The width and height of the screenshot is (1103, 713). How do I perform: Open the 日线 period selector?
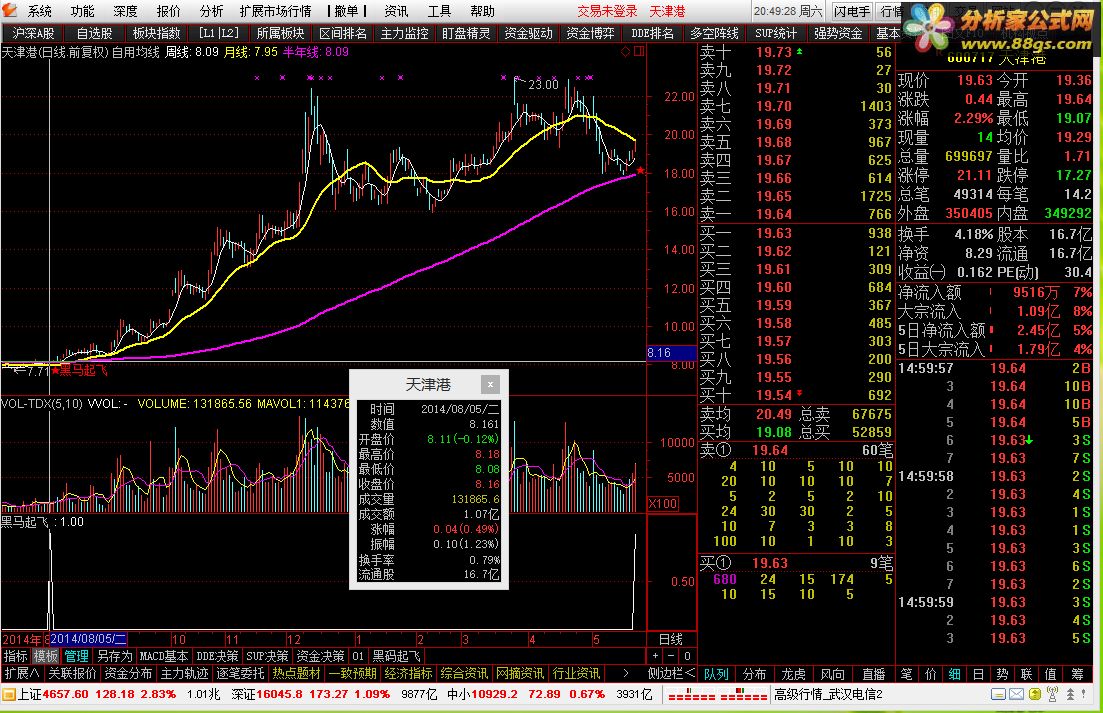pos(670,639)
